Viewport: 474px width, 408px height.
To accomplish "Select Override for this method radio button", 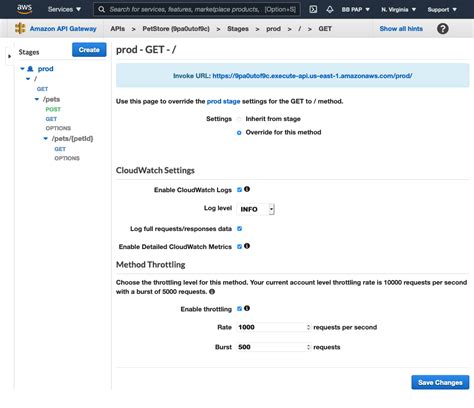I will [239, 133].
